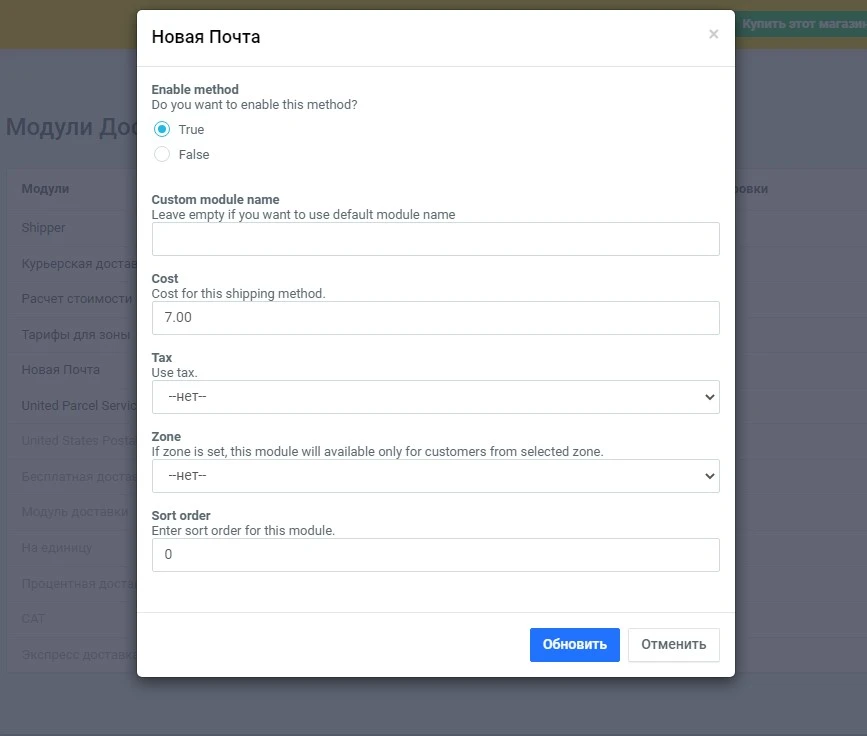
Task: Focus the Cost input with 7.00
Action: click(x=435, y=318)
